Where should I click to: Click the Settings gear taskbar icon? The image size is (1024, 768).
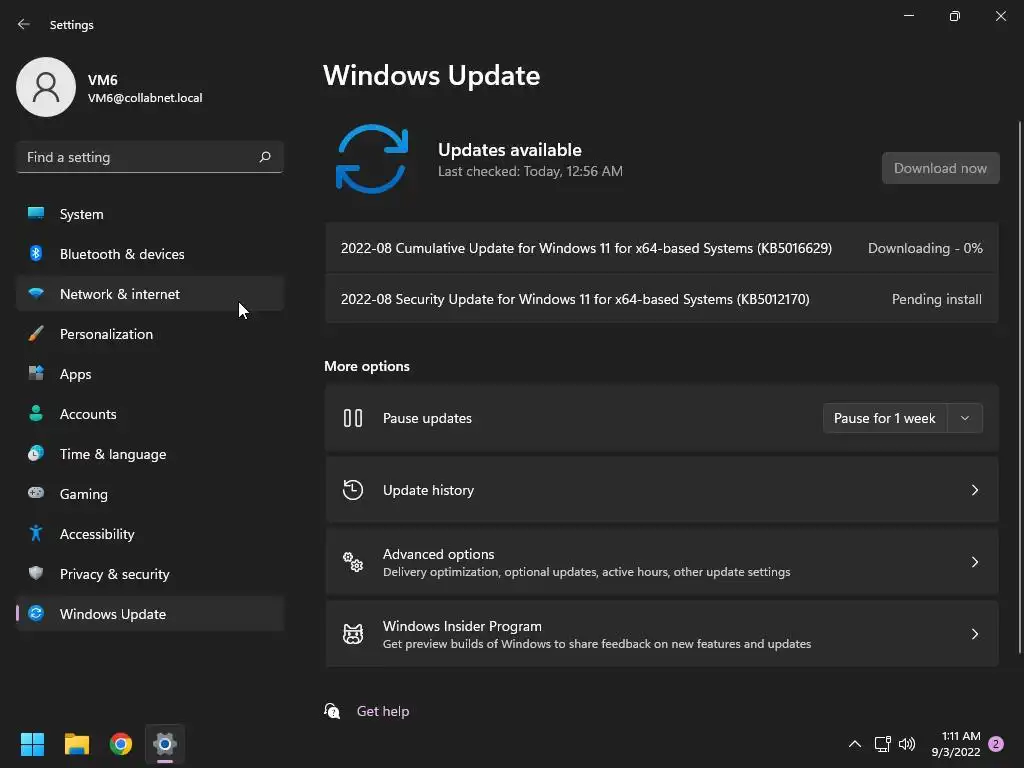165,744
